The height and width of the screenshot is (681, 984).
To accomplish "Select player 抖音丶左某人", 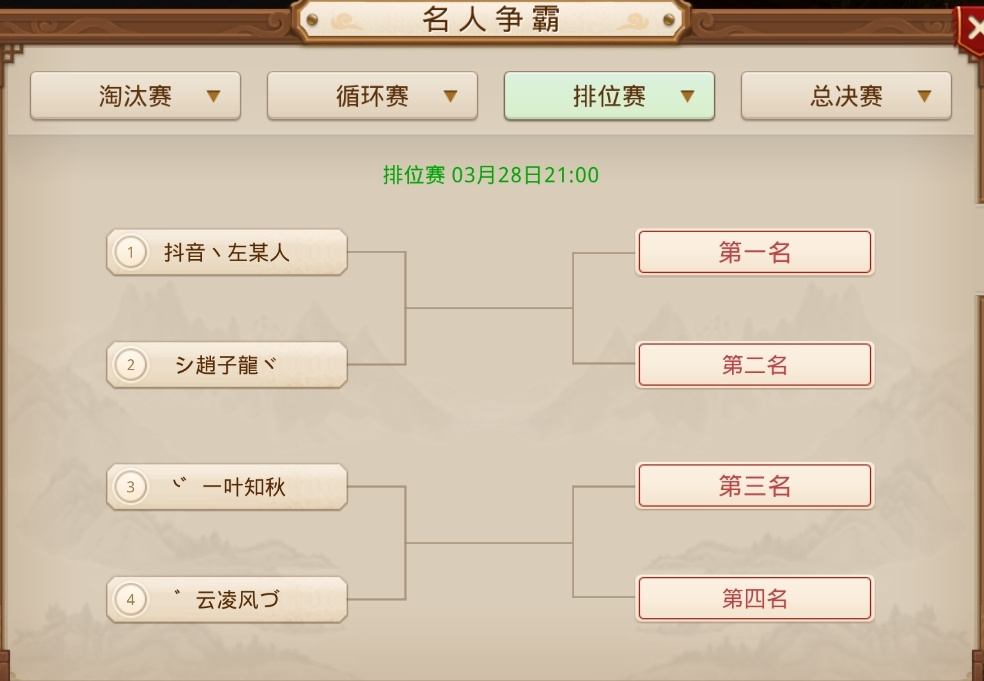I will point(227,252).
